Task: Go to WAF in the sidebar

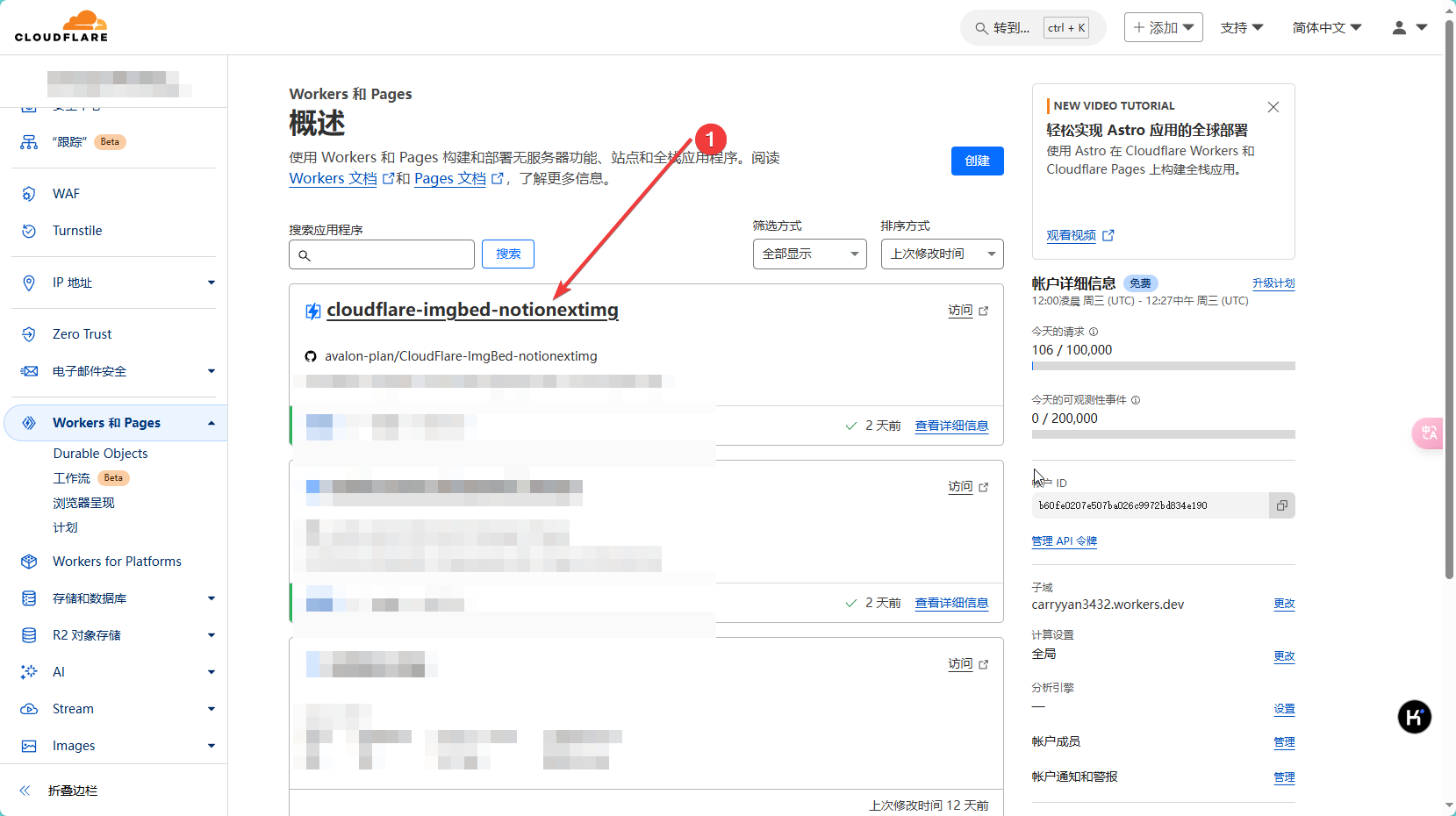Action: click(66, 194)
